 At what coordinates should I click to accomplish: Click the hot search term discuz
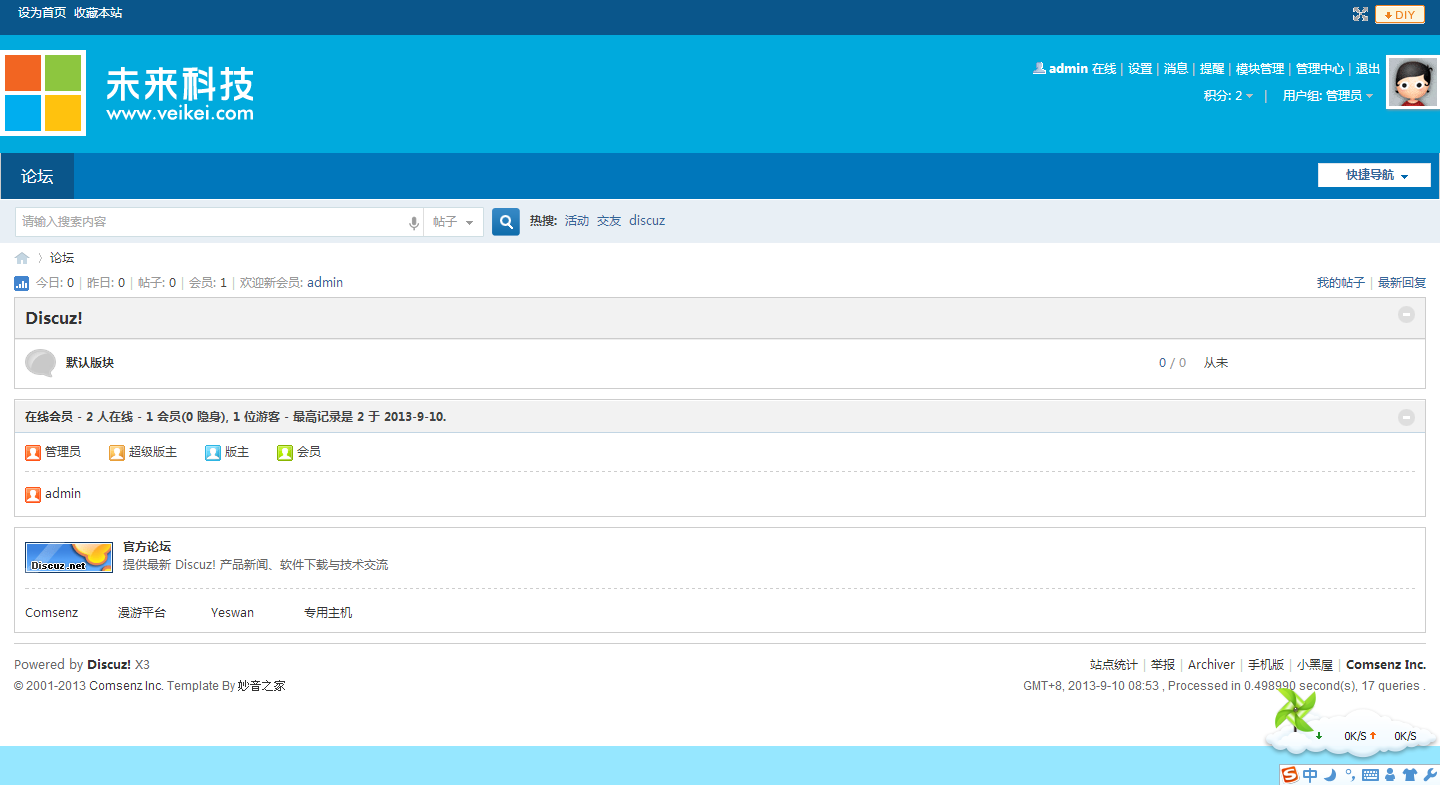point(647,221)
